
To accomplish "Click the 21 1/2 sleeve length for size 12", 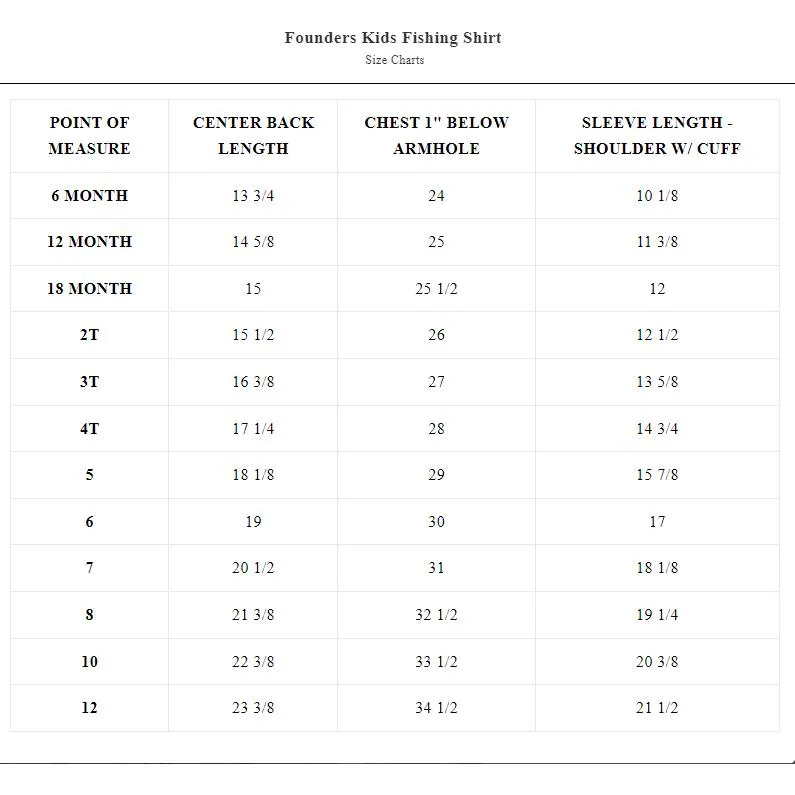I will click(657, 707).
